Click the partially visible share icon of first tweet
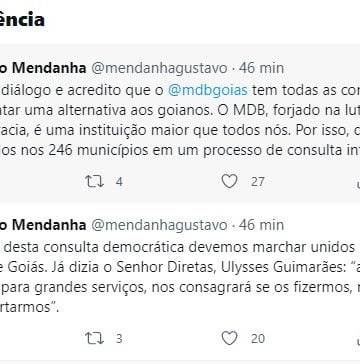The width and height of the screenshot is (360, 364). (358, 184)
